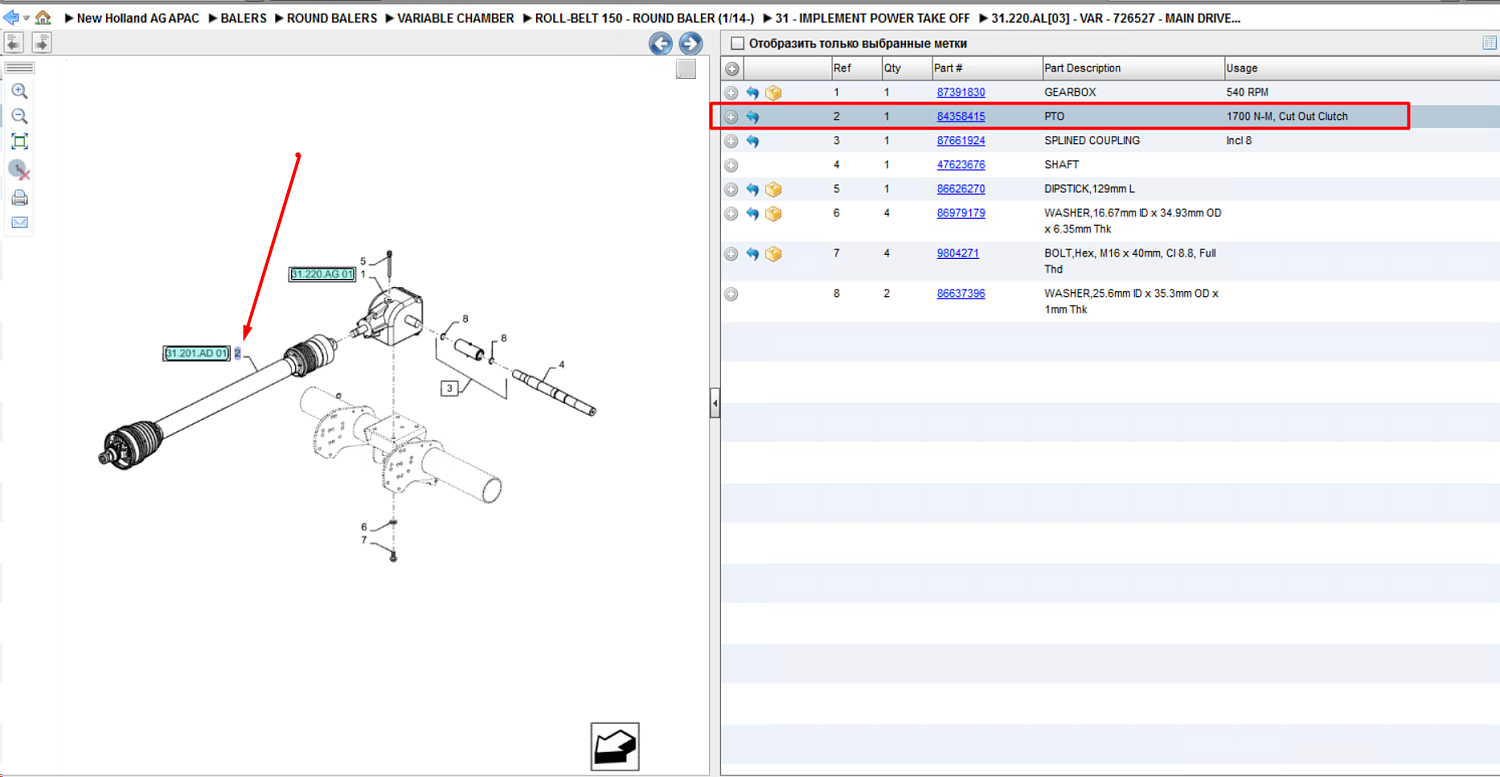1500x777 pixels.
Task: Click the fit-to-window diagram icon
Action: pos(19,141)
